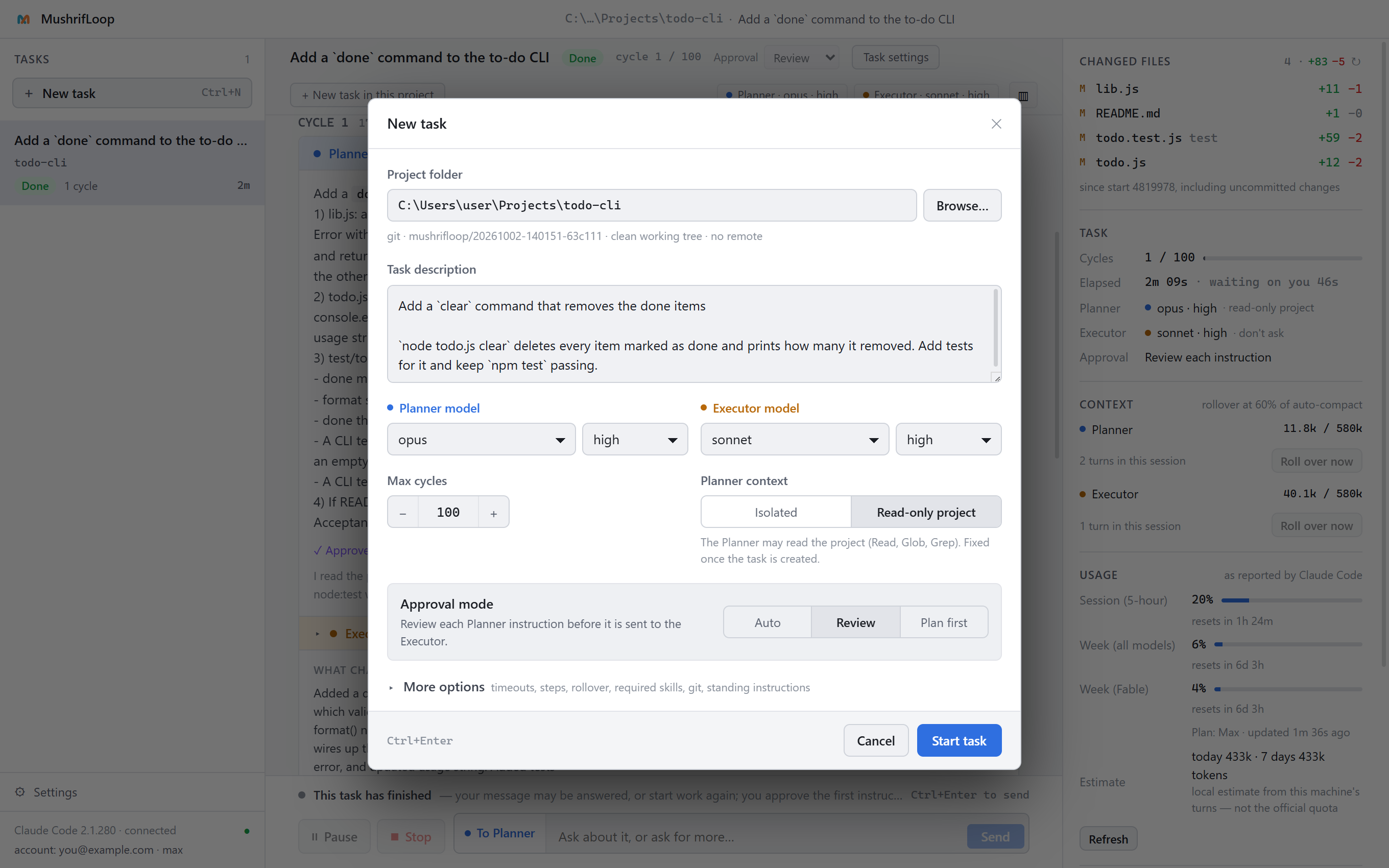This screenshot has width=1389, height=868.
Task: Open the Approval Review dropdown in header
Action: [802, 58]
